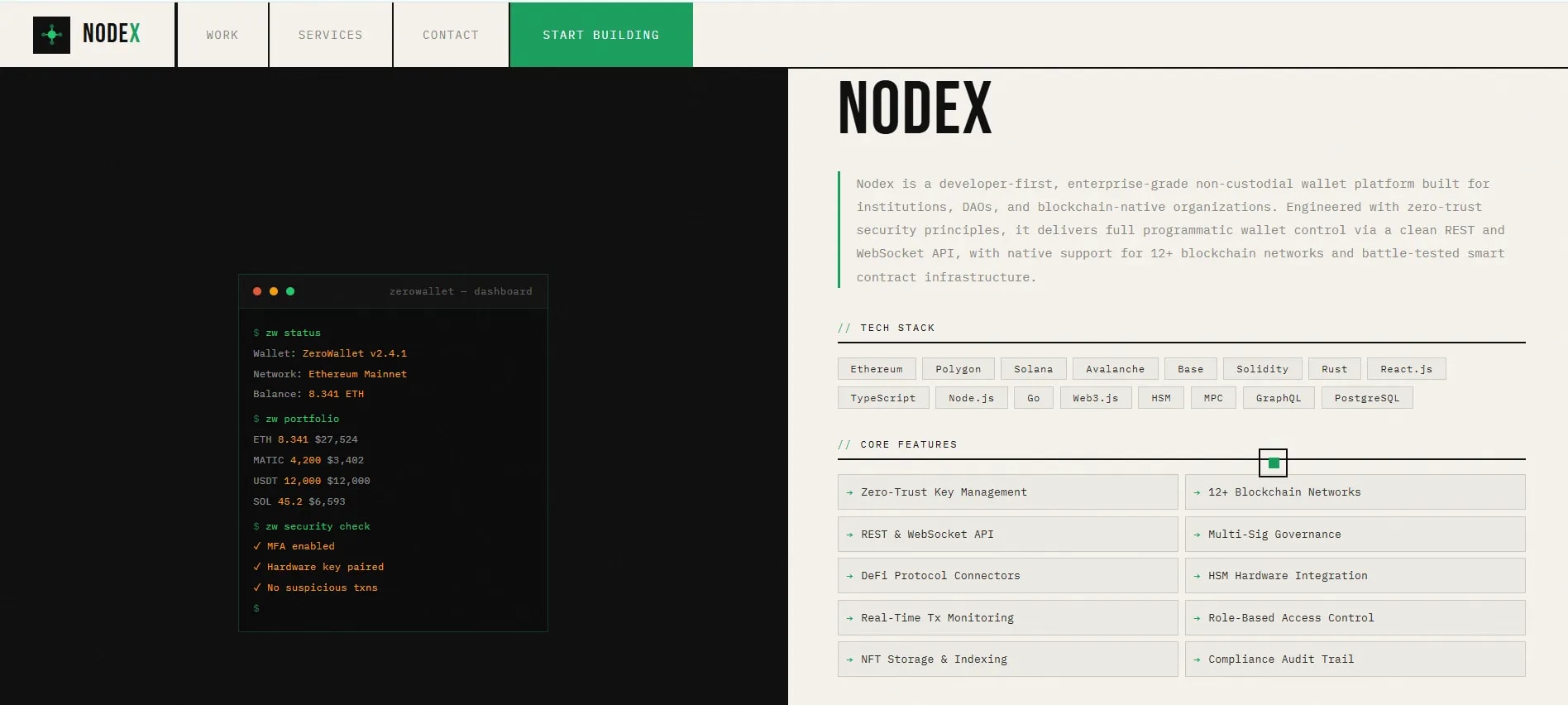
Task: Click the Start Building button
Action: coord(601,35)
